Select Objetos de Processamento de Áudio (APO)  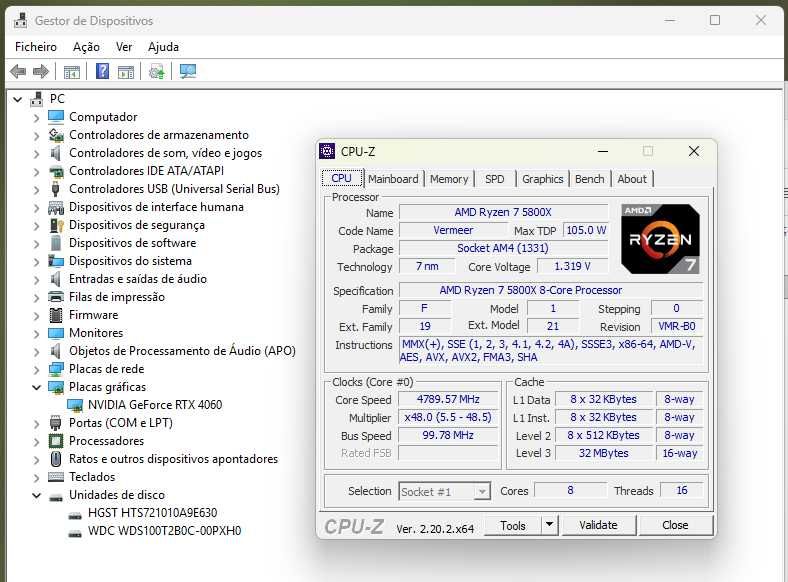point(182,351)
